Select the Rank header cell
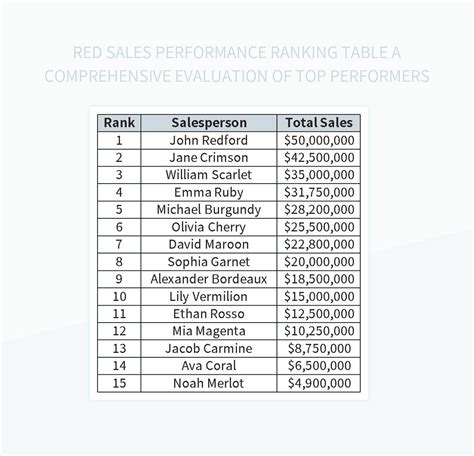Screen dimensions: 474x456 click(119, 123)
